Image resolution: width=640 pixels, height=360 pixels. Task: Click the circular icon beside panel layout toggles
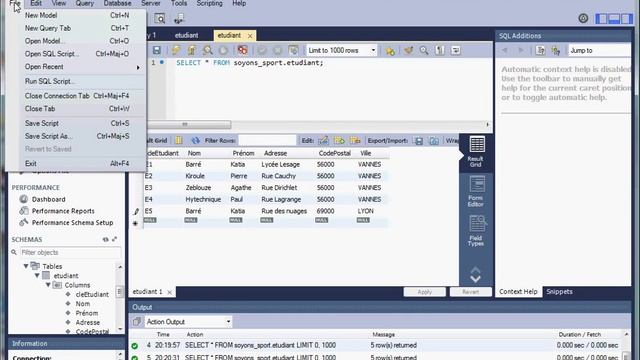583,18
